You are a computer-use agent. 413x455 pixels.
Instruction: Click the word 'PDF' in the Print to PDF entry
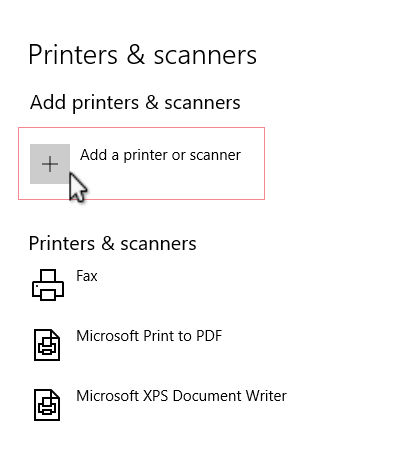tap(209, 336)
